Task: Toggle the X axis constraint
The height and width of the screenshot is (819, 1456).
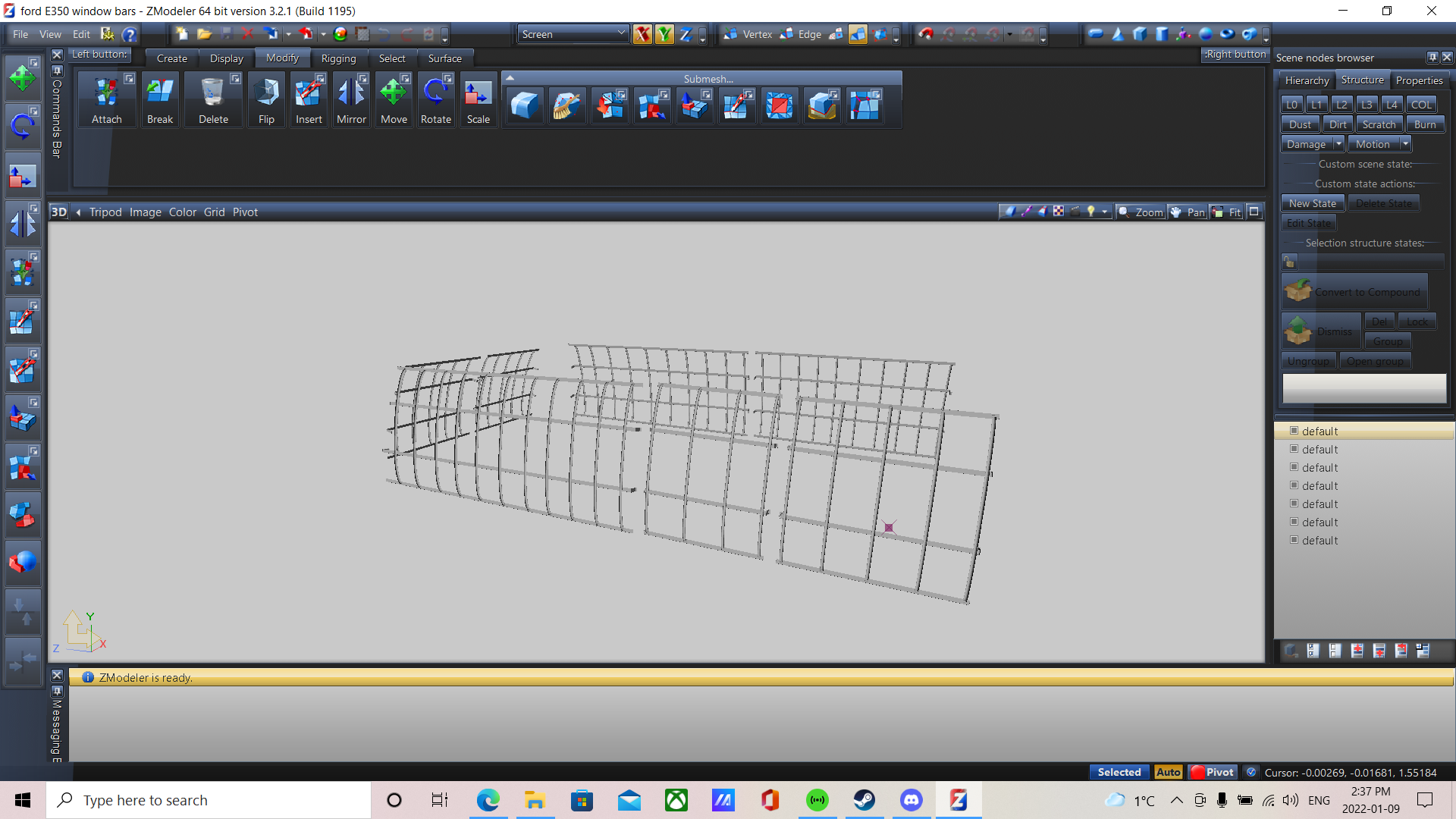Action: coord(642,34)
